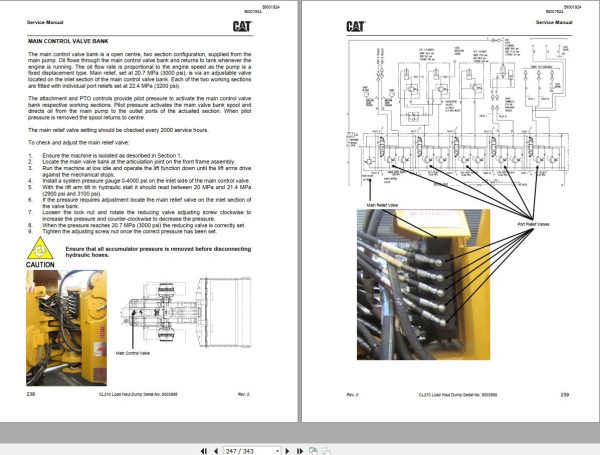Screen dimensions: 600x455
Task: Click Rev. 0 in left page footer
Action: [243, 394]
